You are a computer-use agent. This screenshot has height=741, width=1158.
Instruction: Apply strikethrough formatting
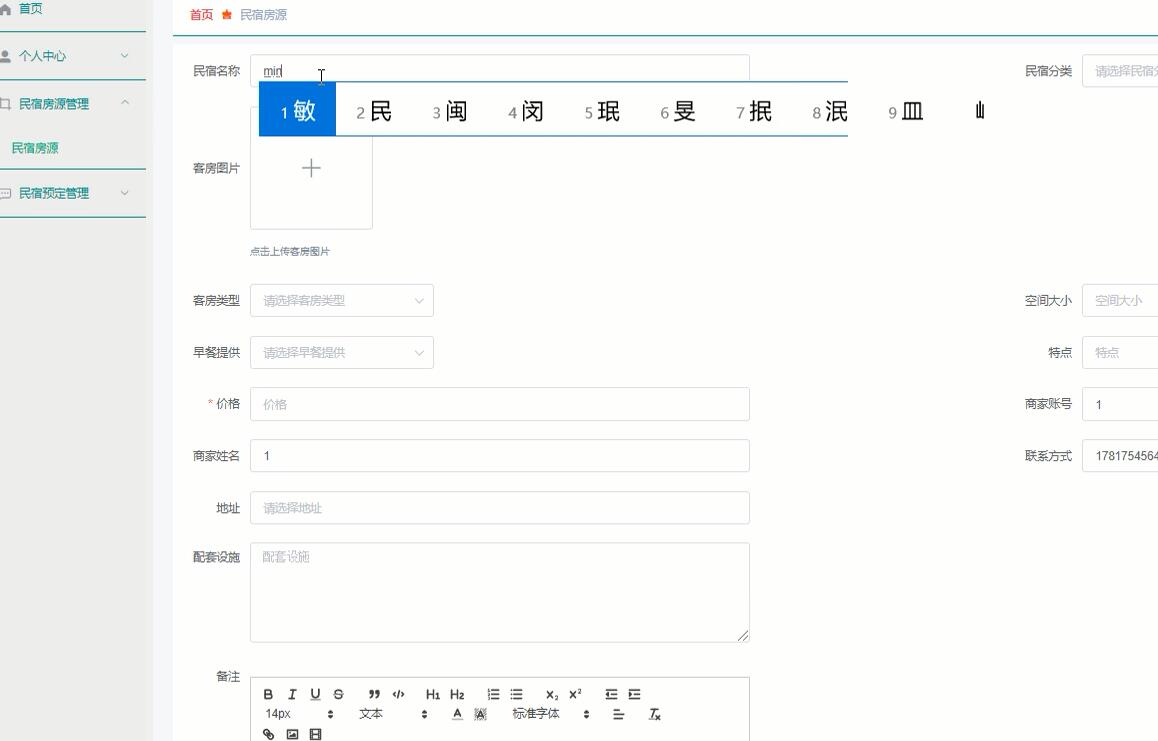pyautogui.click(x=337, y=694)
